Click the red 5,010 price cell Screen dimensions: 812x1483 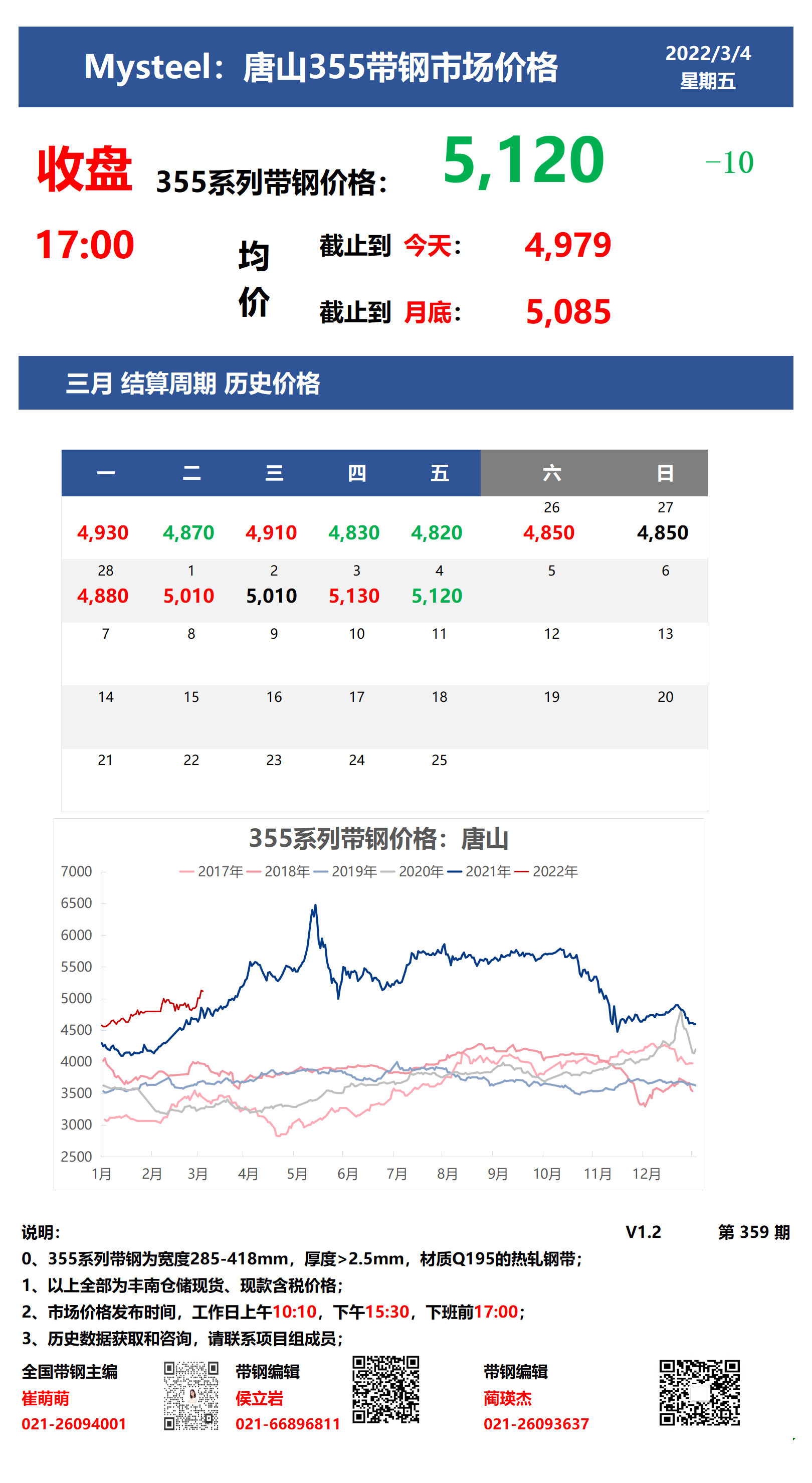coord(189,597)
